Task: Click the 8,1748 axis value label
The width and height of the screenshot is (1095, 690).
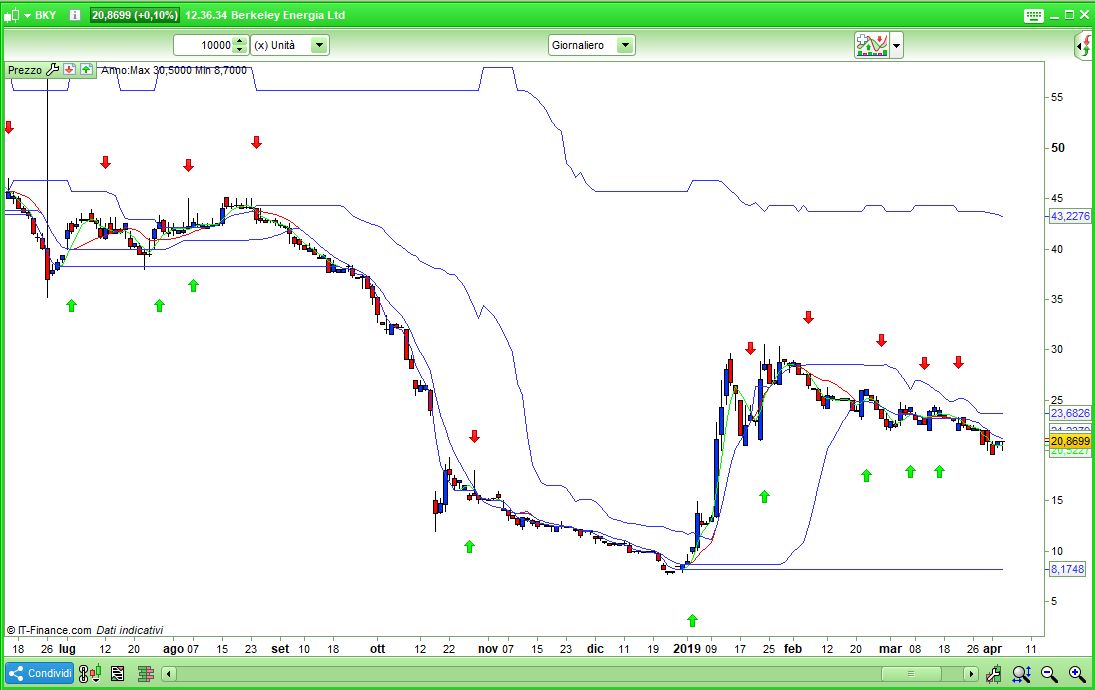Action: (1069, 569)
